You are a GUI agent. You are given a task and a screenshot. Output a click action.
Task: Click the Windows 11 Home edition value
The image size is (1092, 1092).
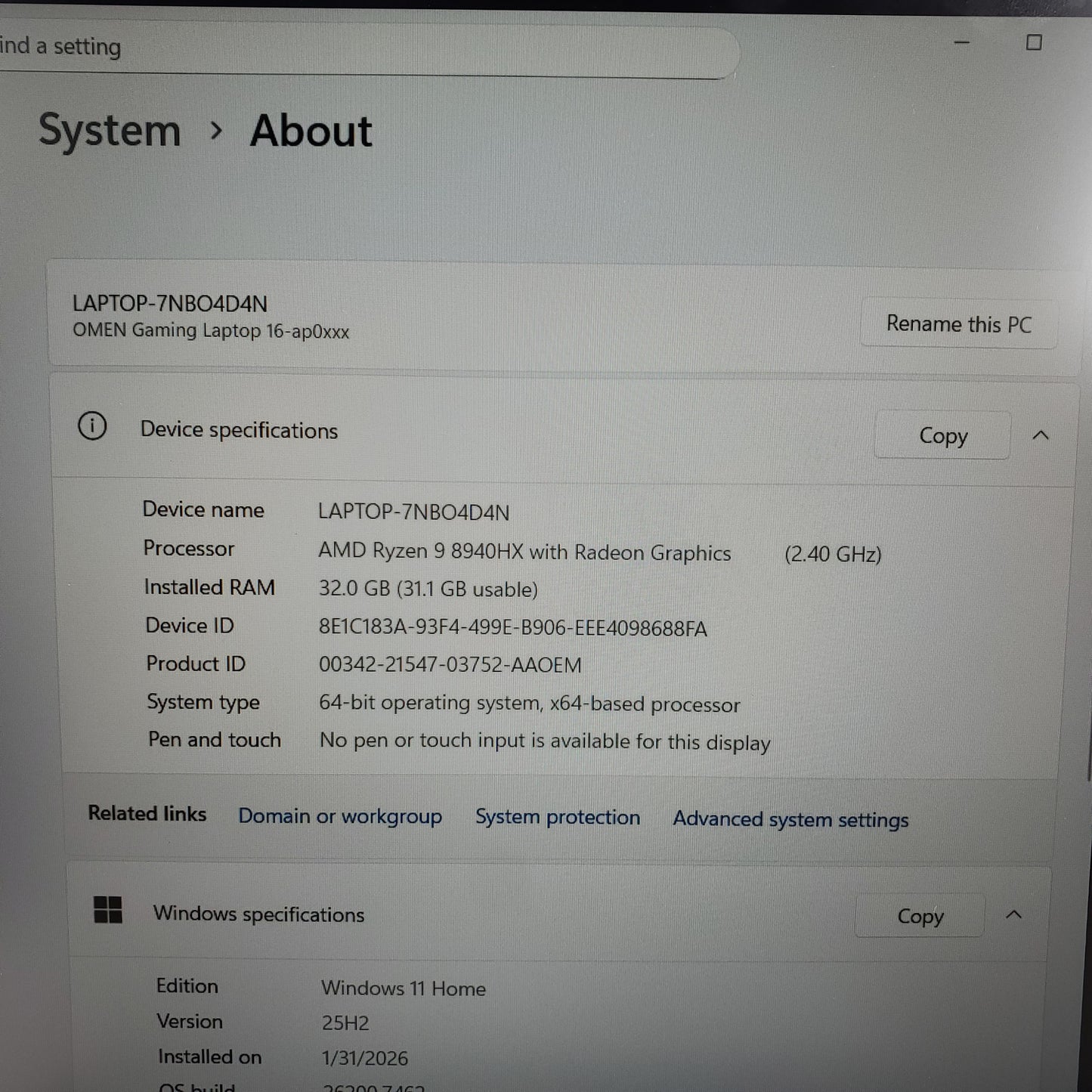pyautogui.click(x=404, y=988)
